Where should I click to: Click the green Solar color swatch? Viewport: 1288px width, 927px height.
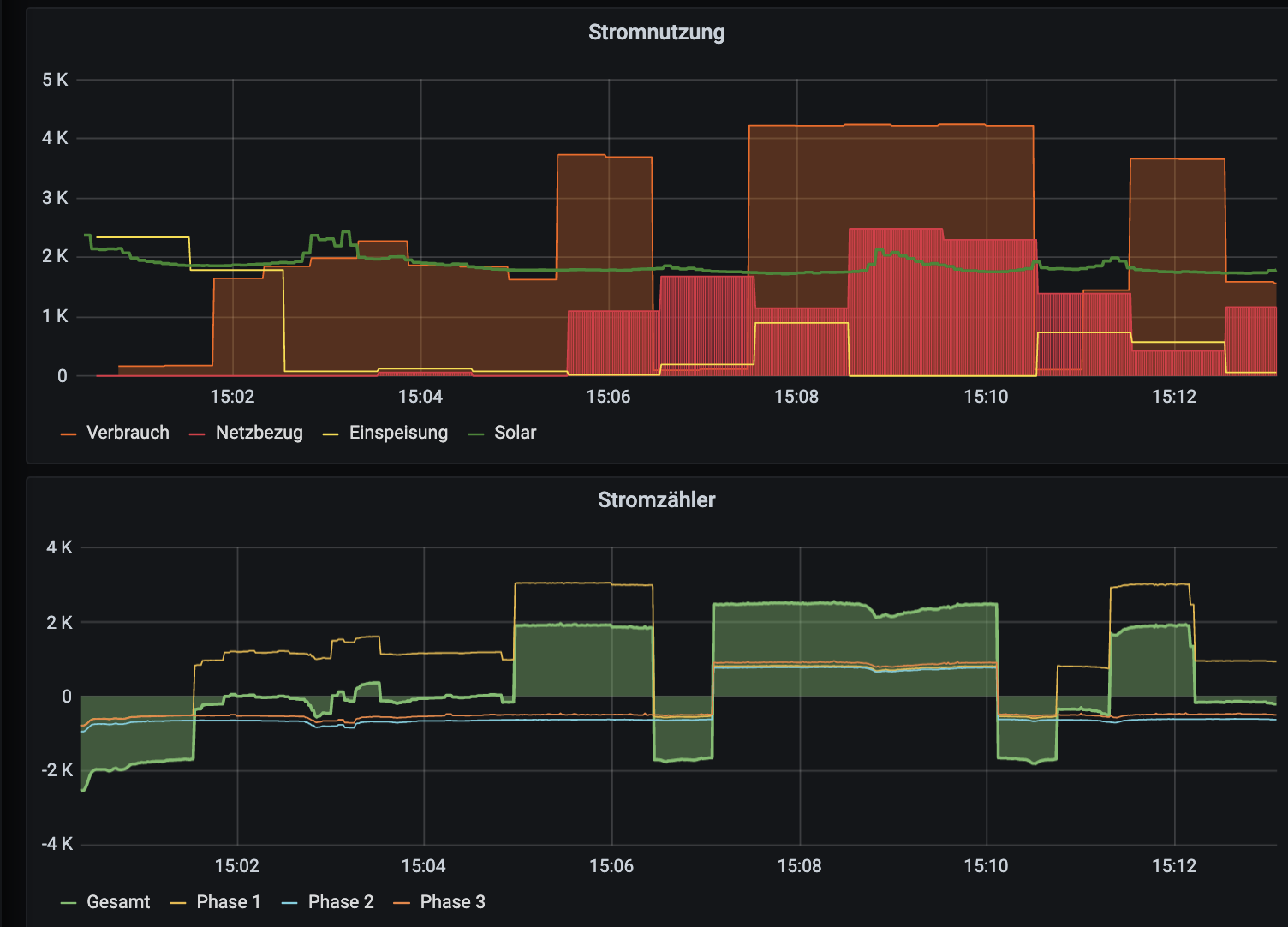pyautogui.click(x=476, y=434)
